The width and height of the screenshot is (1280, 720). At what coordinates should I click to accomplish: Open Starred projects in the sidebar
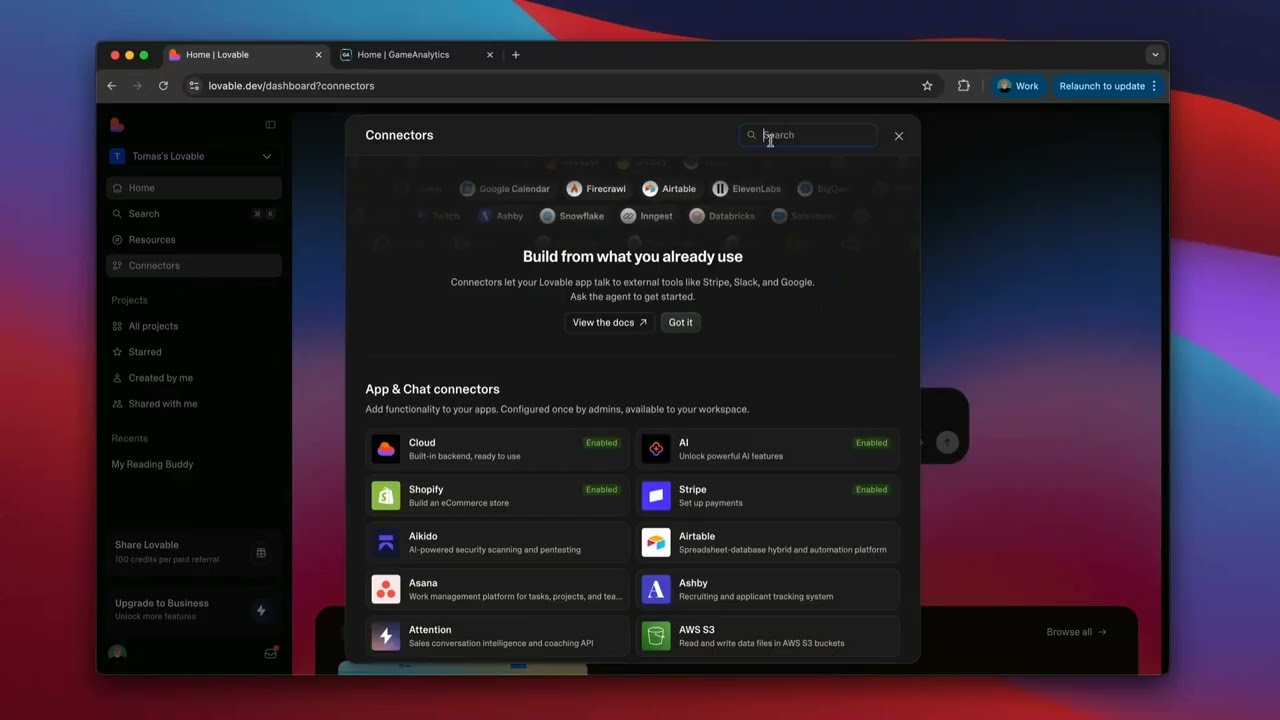pyautogui.click(x=194, y=352)
